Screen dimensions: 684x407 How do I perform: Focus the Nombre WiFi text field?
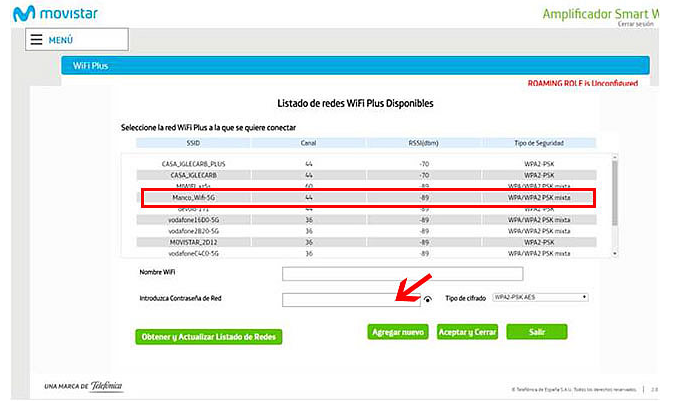(x=402, y=274)
